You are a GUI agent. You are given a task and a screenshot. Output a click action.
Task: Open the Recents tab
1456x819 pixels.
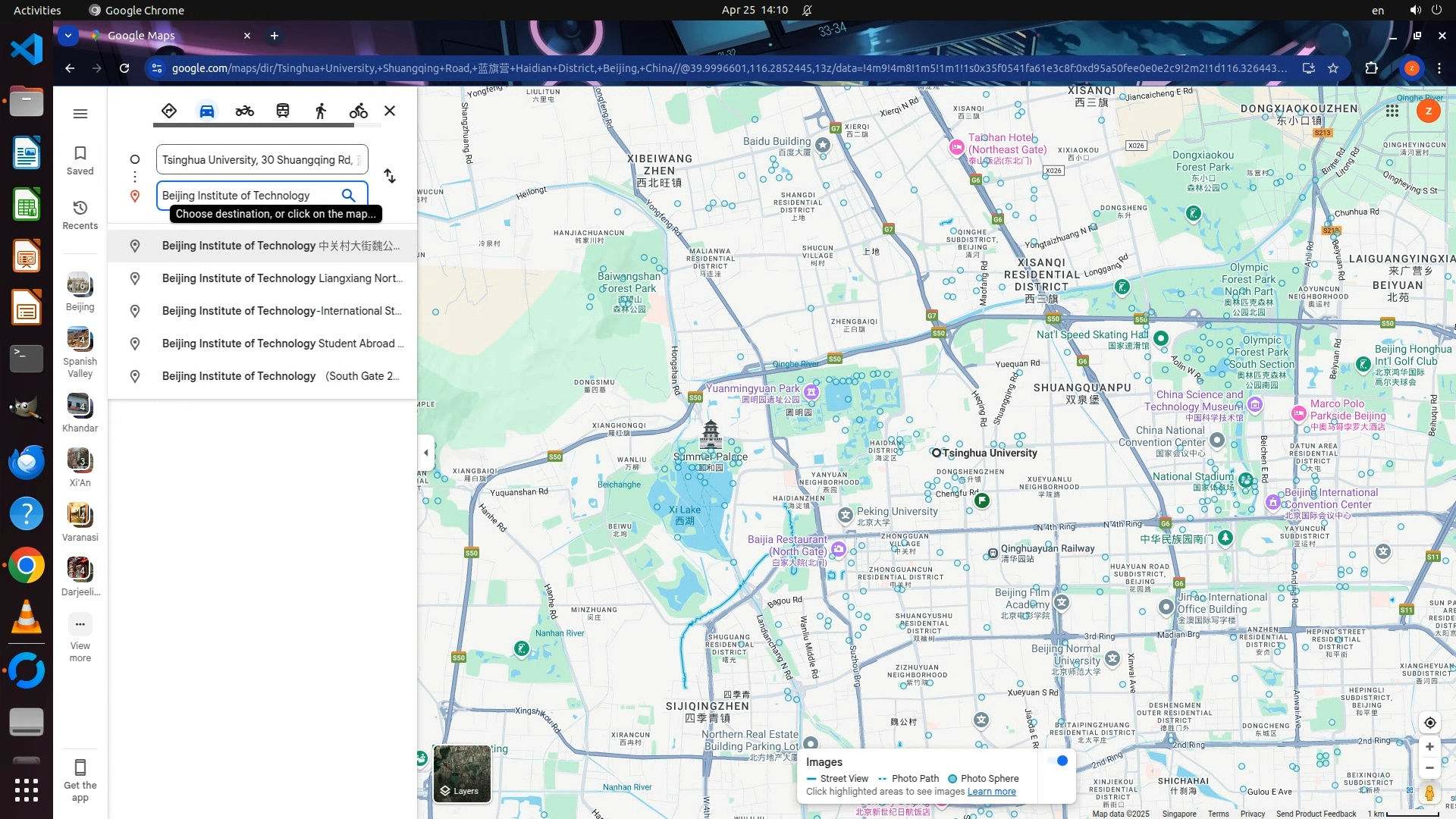coord(80,214)
